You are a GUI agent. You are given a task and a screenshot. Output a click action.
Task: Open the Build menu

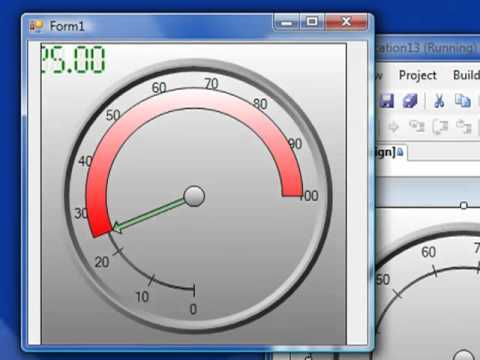point(466,75)
